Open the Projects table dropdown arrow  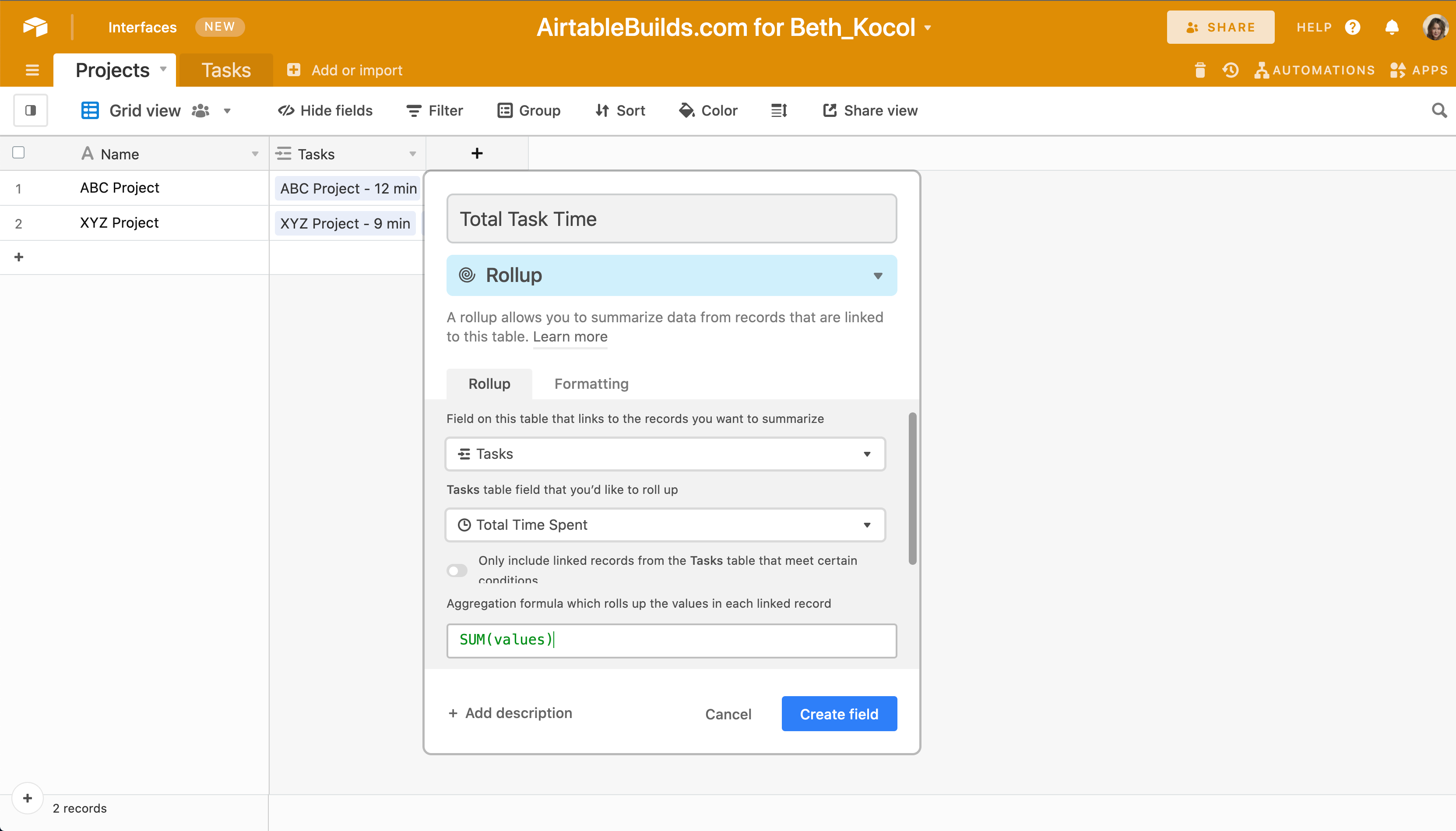coord(164,69)
